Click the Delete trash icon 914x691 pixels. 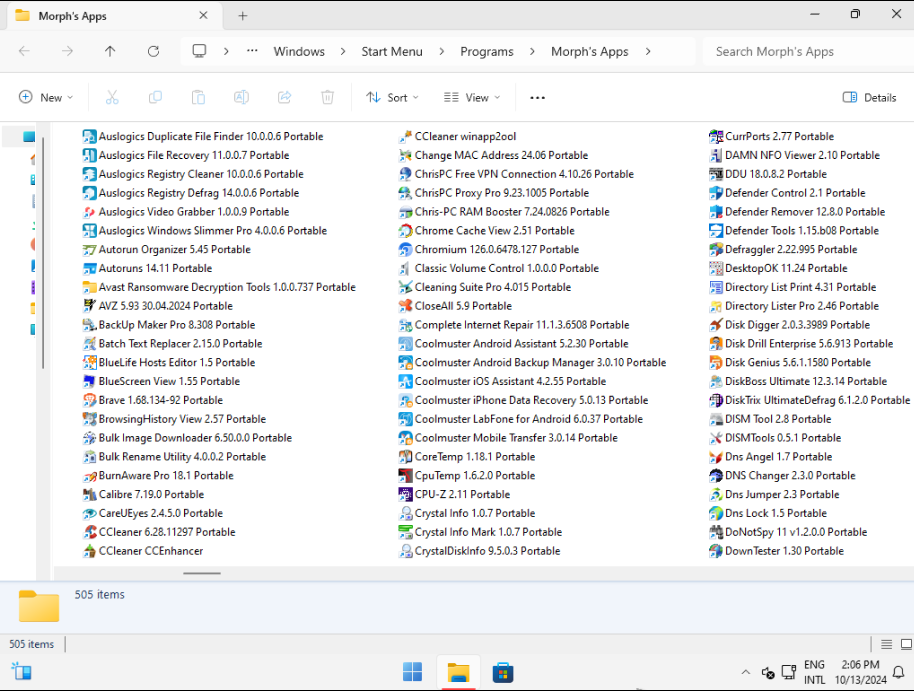pos(328,97)
